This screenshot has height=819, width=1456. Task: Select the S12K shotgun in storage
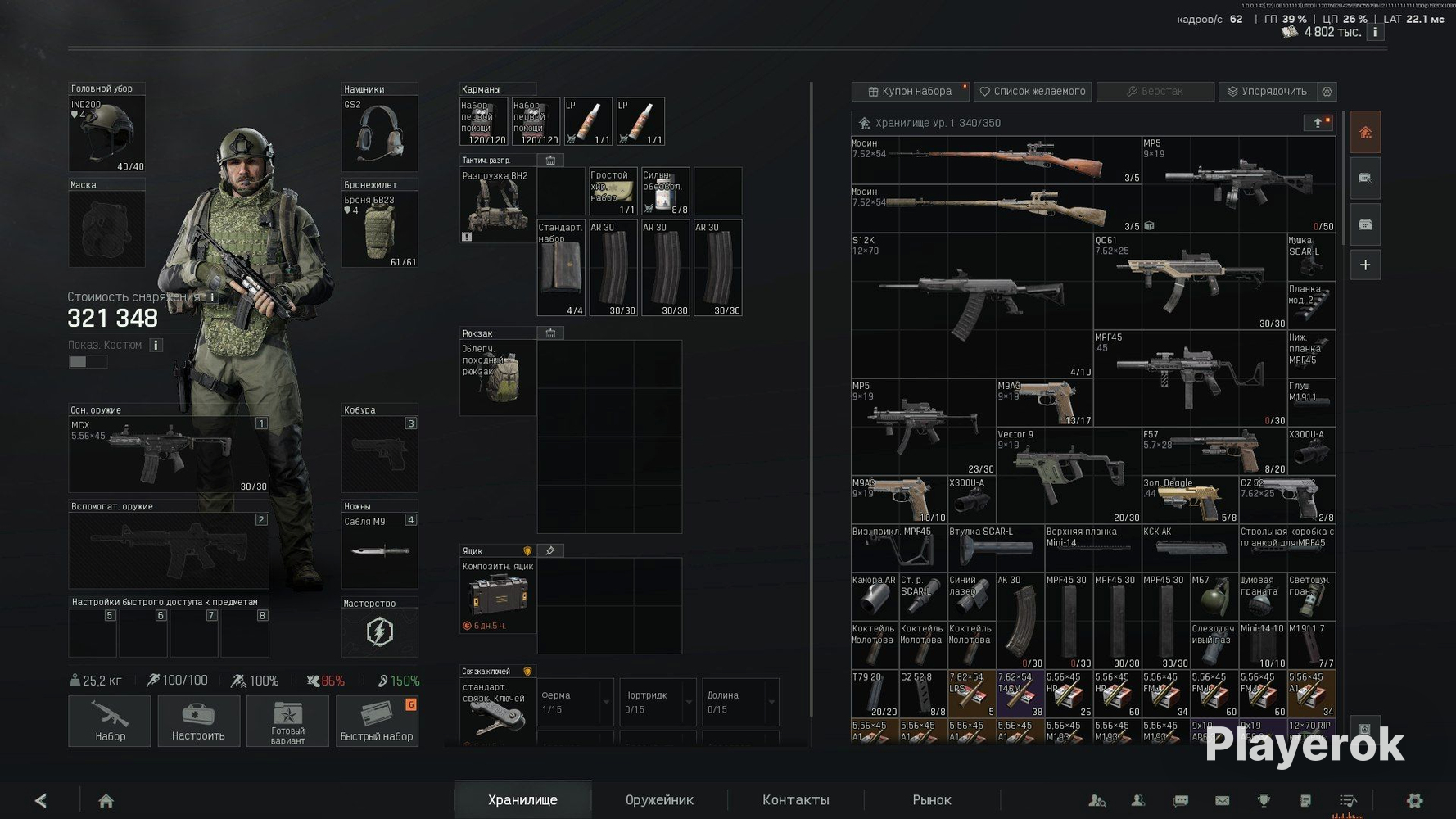tap(972, 306)
